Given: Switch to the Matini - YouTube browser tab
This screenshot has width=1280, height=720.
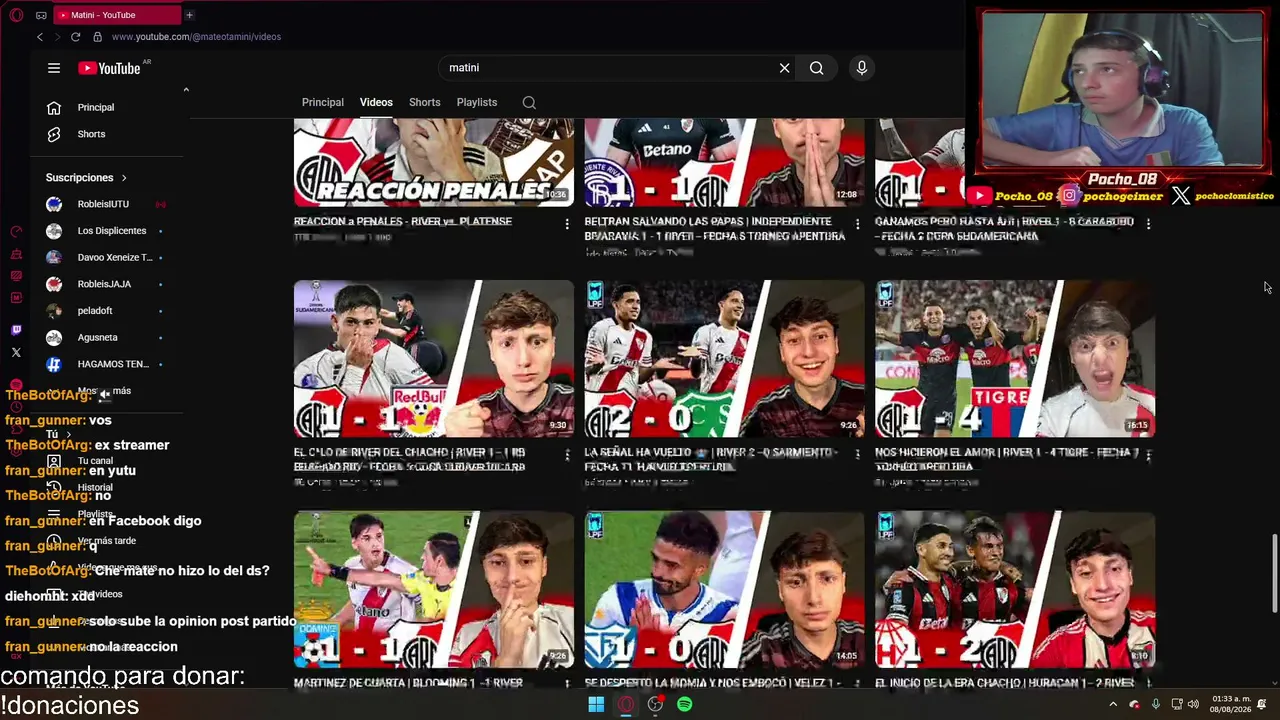Looking at the screenshot, I should pyautogui.click(x=115, y=15).
